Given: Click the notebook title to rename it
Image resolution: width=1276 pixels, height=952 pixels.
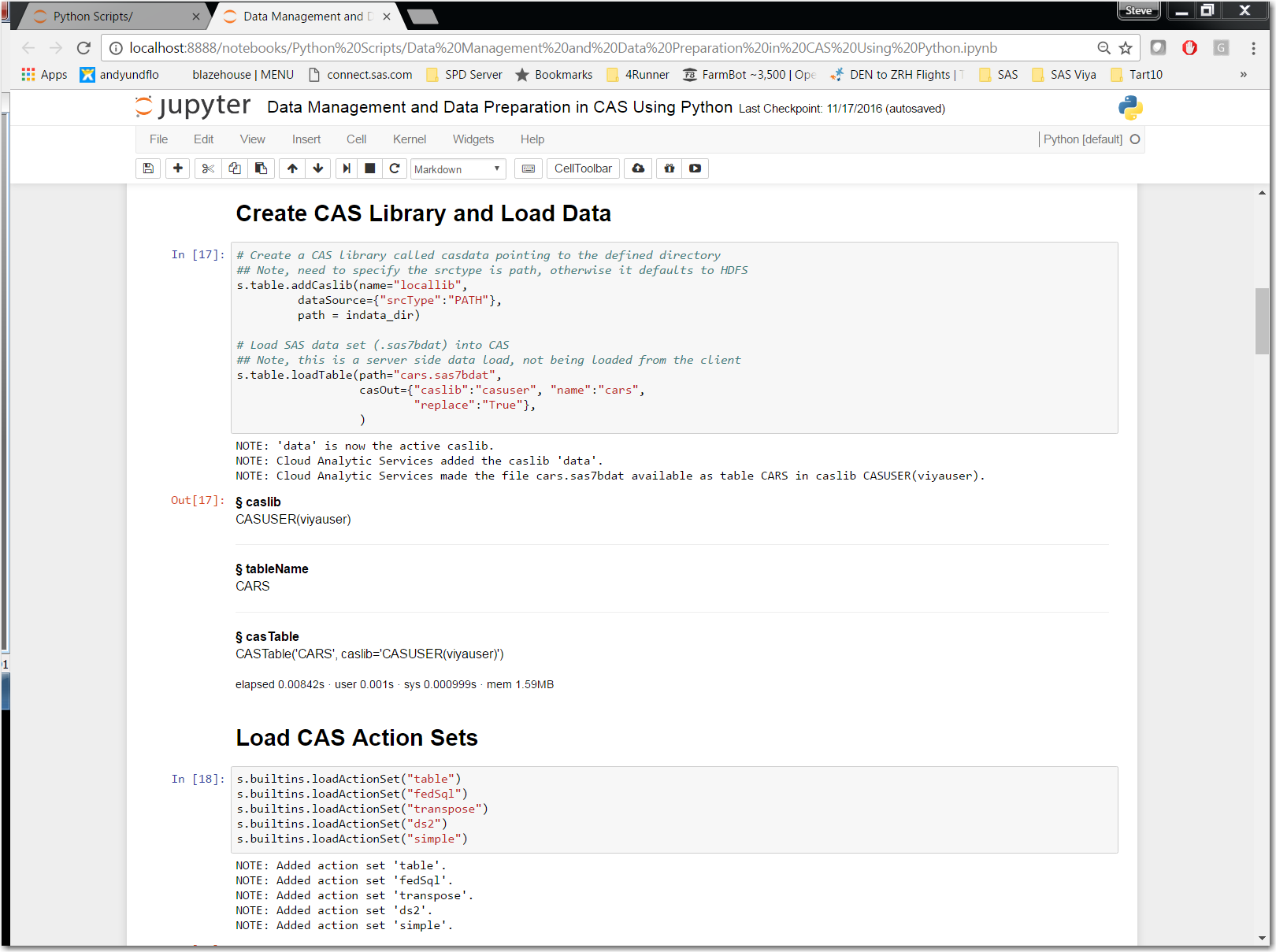Looking at the screenshot, I should point(499,107).
